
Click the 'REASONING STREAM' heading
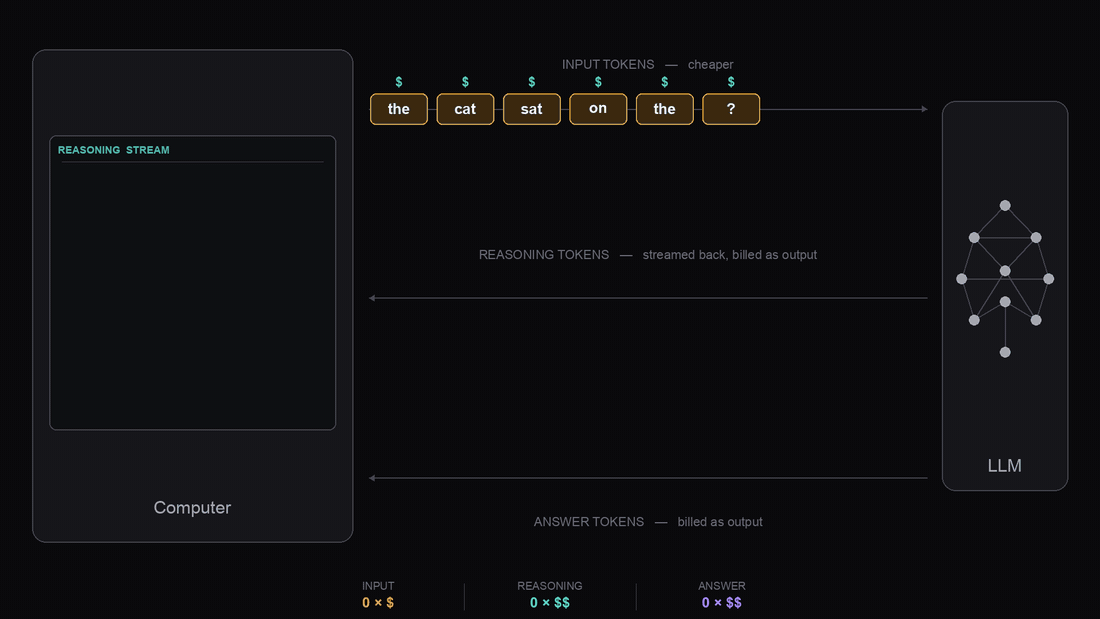114,150
